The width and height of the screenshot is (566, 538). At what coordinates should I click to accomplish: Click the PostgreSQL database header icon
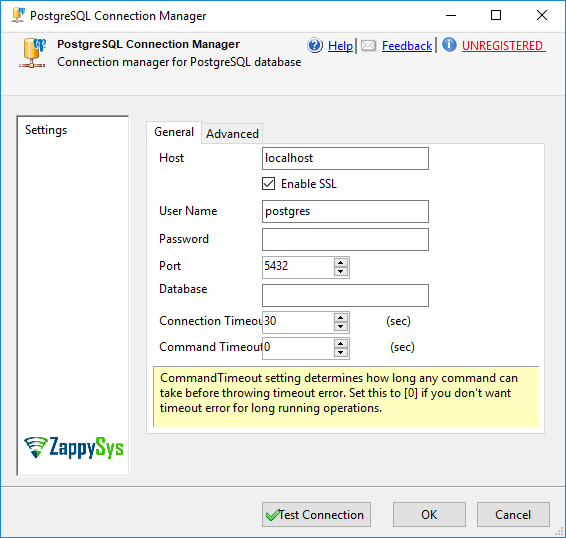click(32, 53)
